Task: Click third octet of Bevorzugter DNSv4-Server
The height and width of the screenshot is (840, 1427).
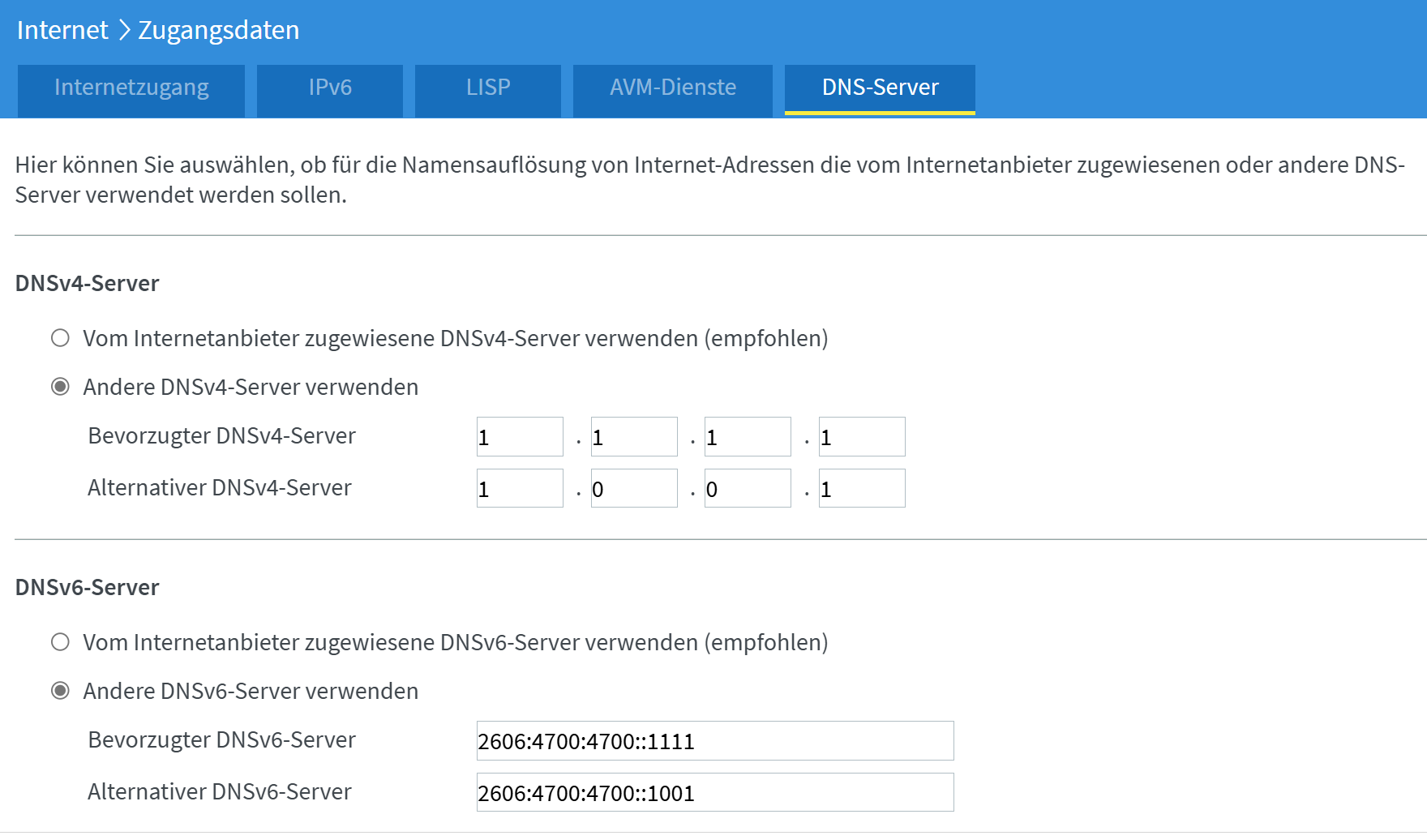Action: coord(748,437)
